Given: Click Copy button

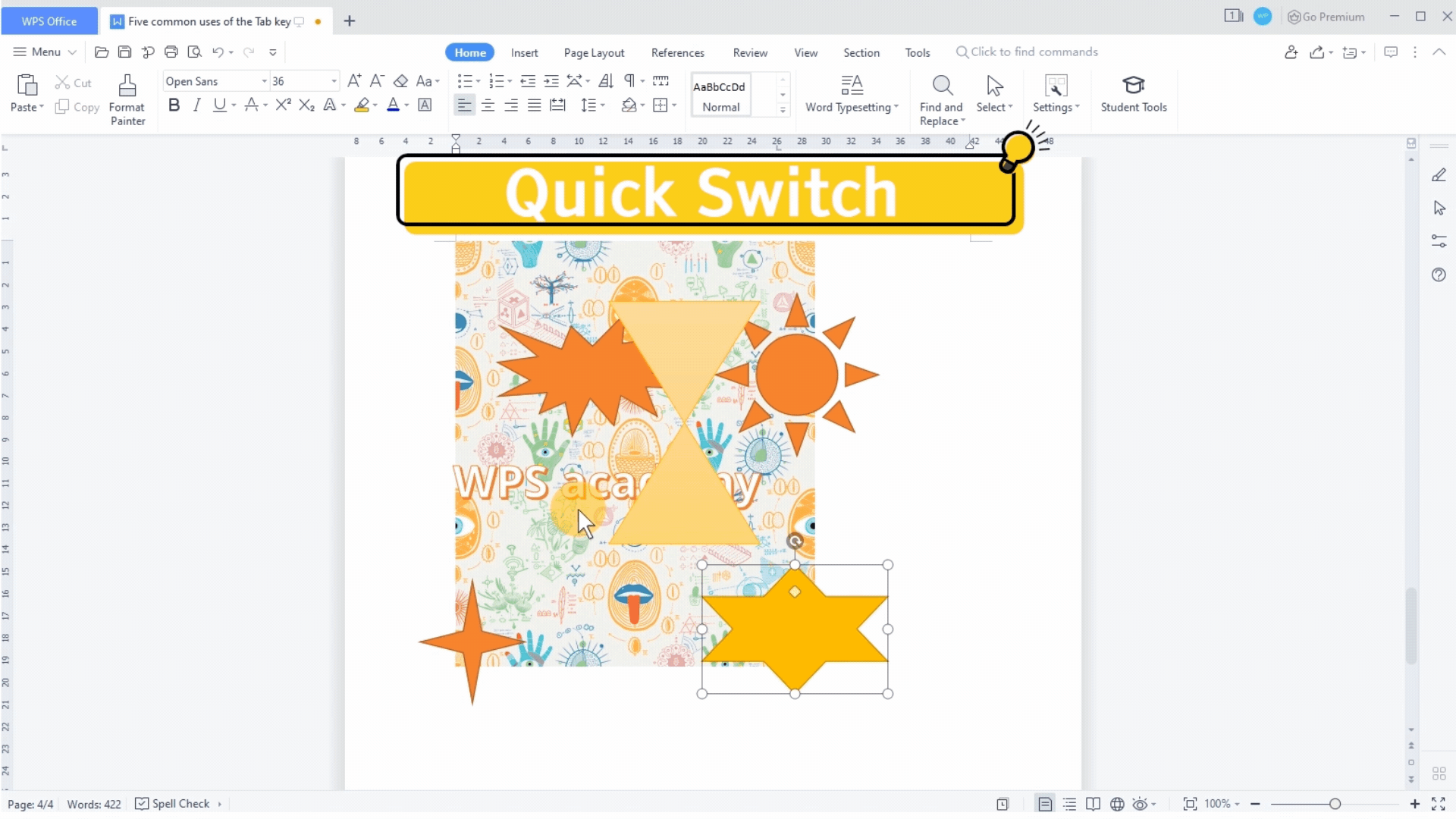Looking at the screenshot, I should [x=77, y=107].
